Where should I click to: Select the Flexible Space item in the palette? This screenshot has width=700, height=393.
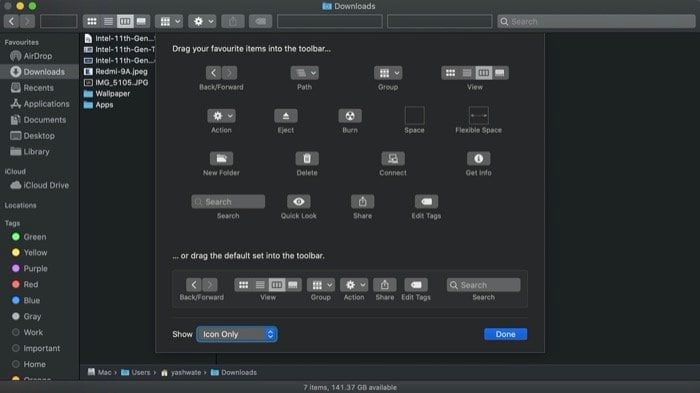click(x=479, y=115)
